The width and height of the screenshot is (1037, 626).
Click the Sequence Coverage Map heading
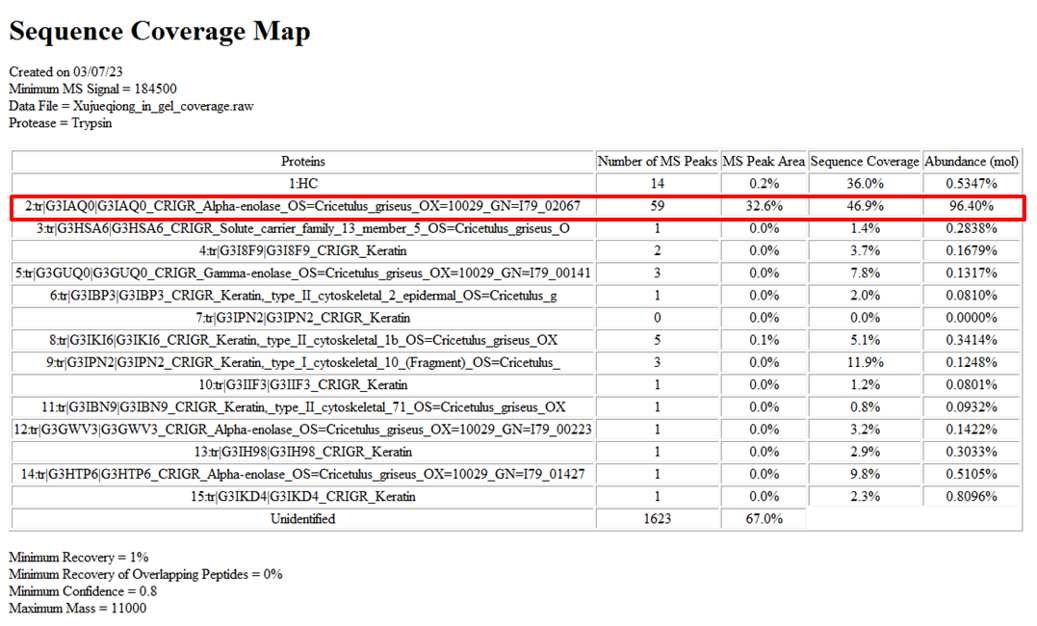tap(159, 32)
